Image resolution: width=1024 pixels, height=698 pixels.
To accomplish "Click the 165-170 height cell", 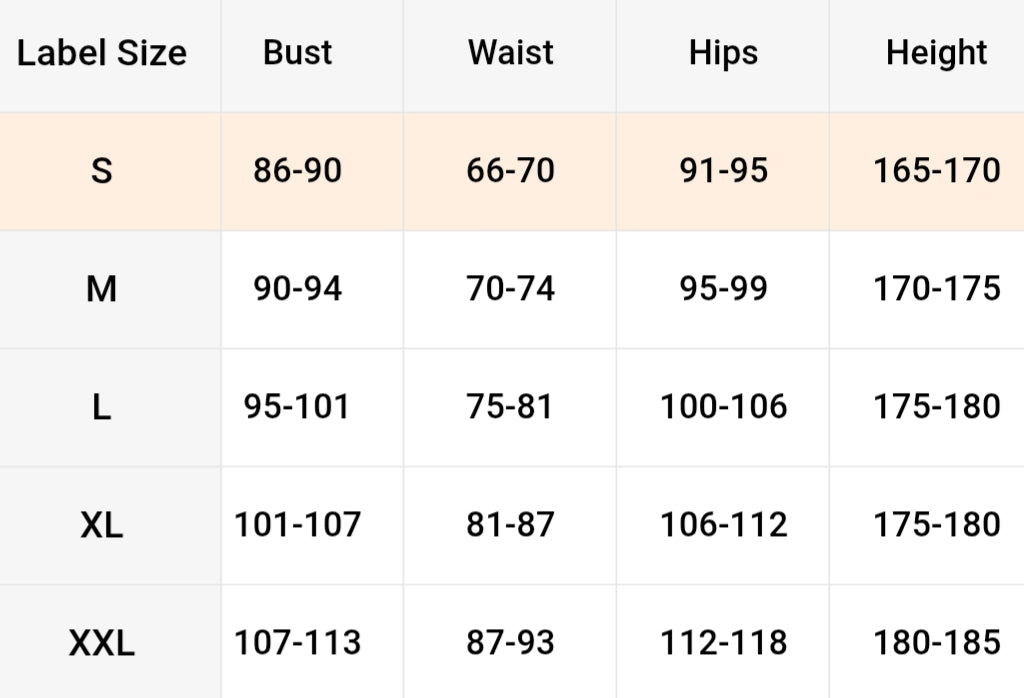I will pyautogui.click(x=936, y=171).
